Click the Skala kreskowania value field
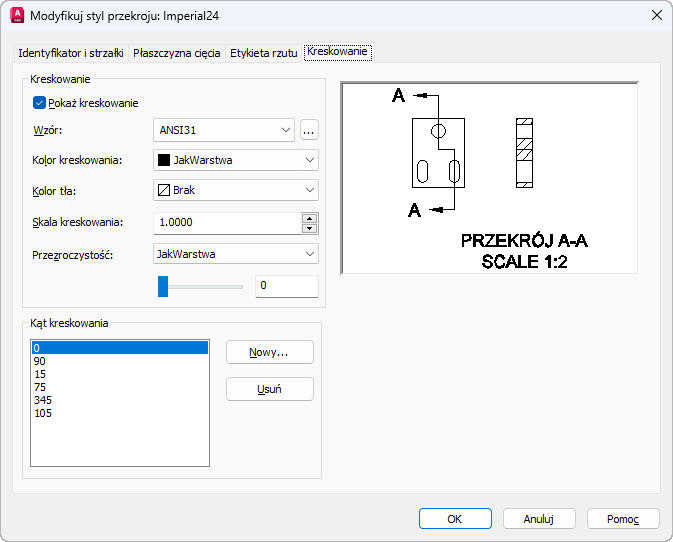 coord(227,223)
